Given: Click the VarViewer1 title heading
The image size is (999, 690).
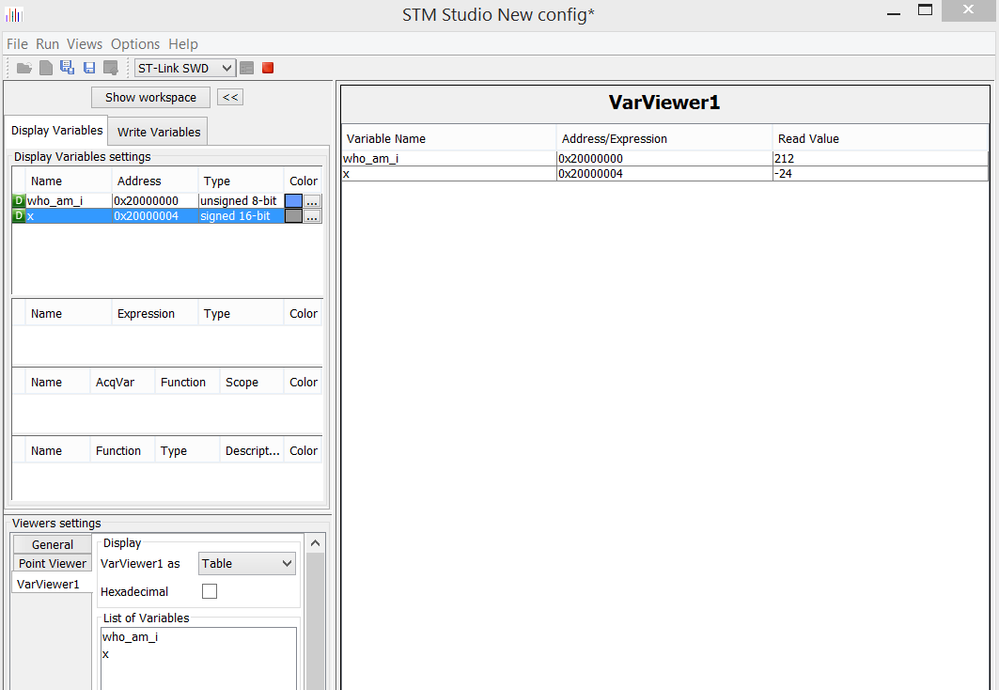Looking at the screenshot, I should click(664, 103).
